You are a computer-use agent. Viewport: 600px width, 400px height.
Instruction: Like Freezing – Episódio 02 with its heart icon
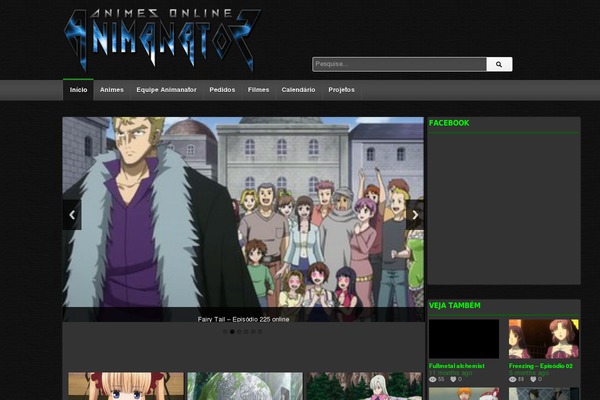click(x=533, y=379)
